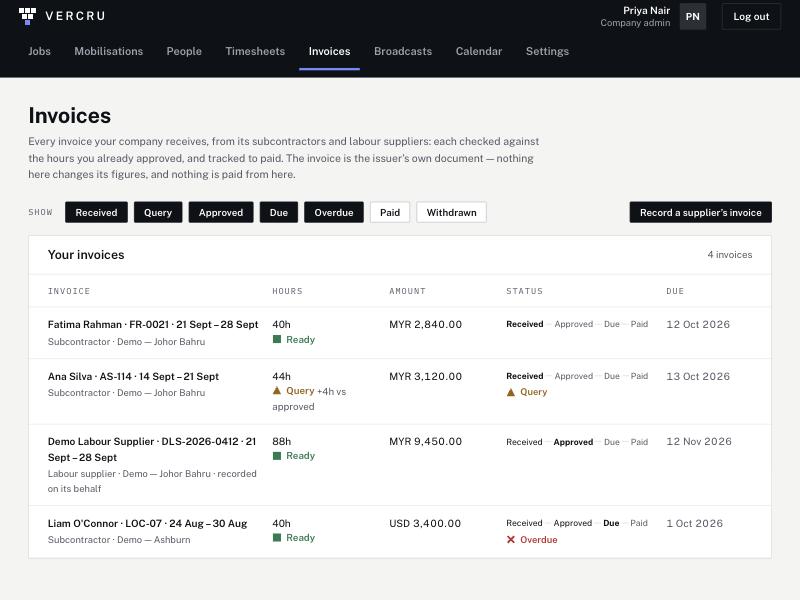Viewport: 800px width, 600px height.
Task: Click the 88h hours value
Action: tap(282, 441)
